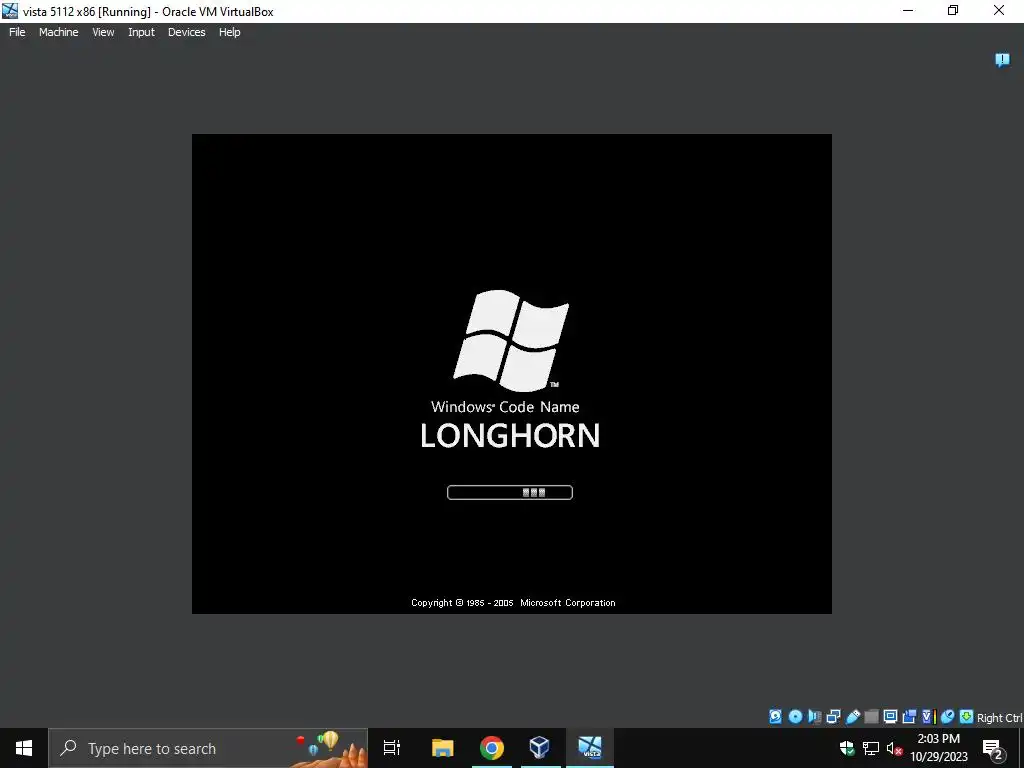Open the Devices menu
Screen dimensions: 1024x768
point(187,32)
